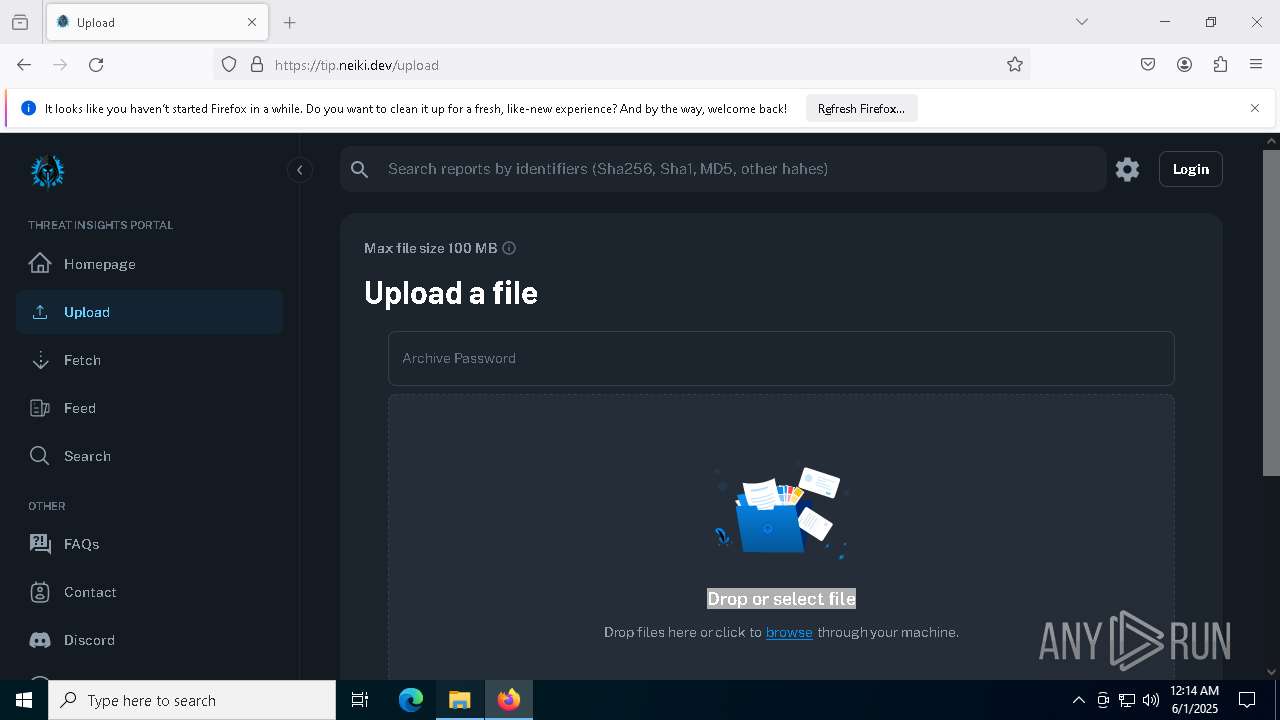Click the browser back arrow
Screen dimensions: 1280x720
[24, 65]
